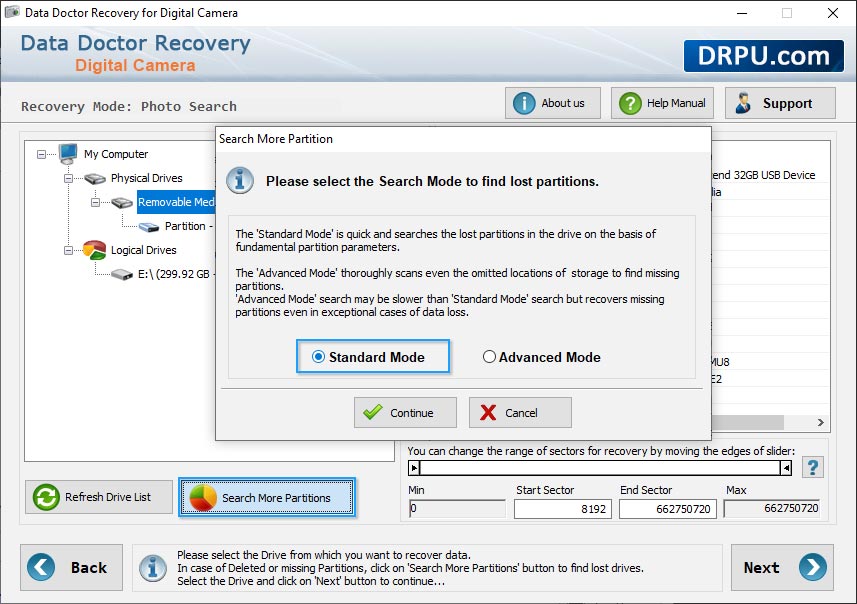Click the Support button
The width and height of the screenshot is (857, 604).
click(x=780, y=103)
